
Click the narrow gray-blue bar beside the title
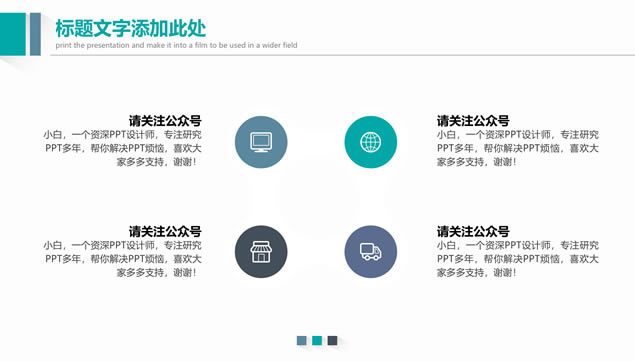35,34
